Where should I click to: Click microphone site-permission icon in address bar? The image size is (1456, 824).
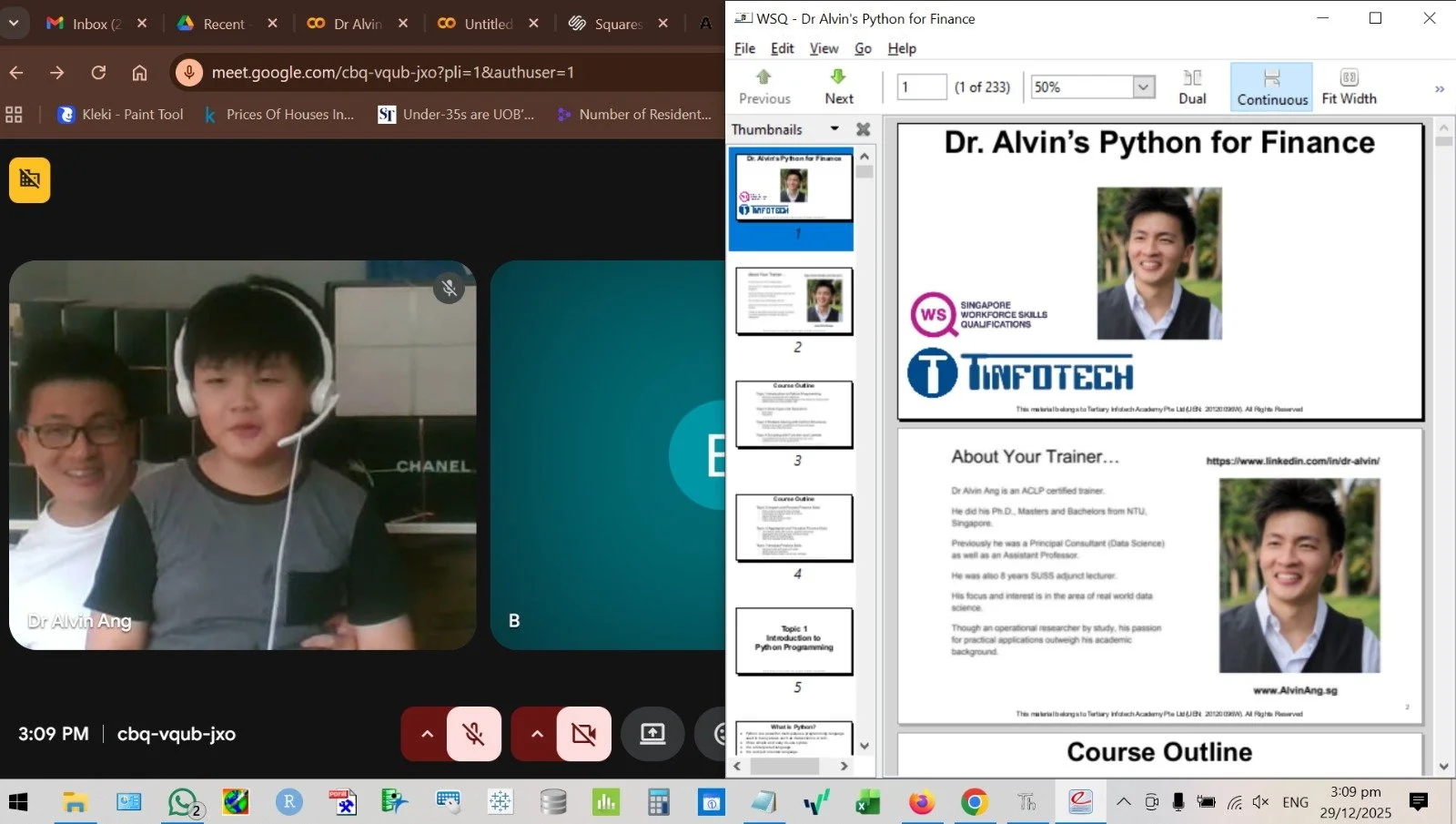click(189, 73)
